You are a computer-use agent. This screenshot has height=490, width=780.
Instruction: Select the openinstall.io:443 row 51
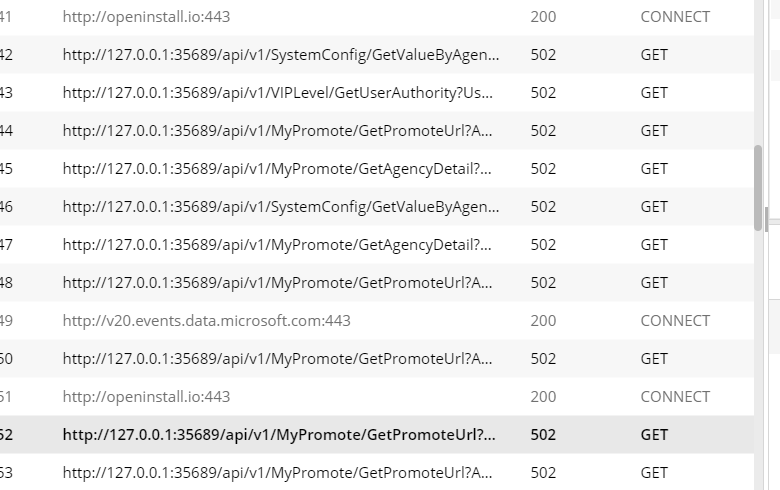tap(377, 396)
